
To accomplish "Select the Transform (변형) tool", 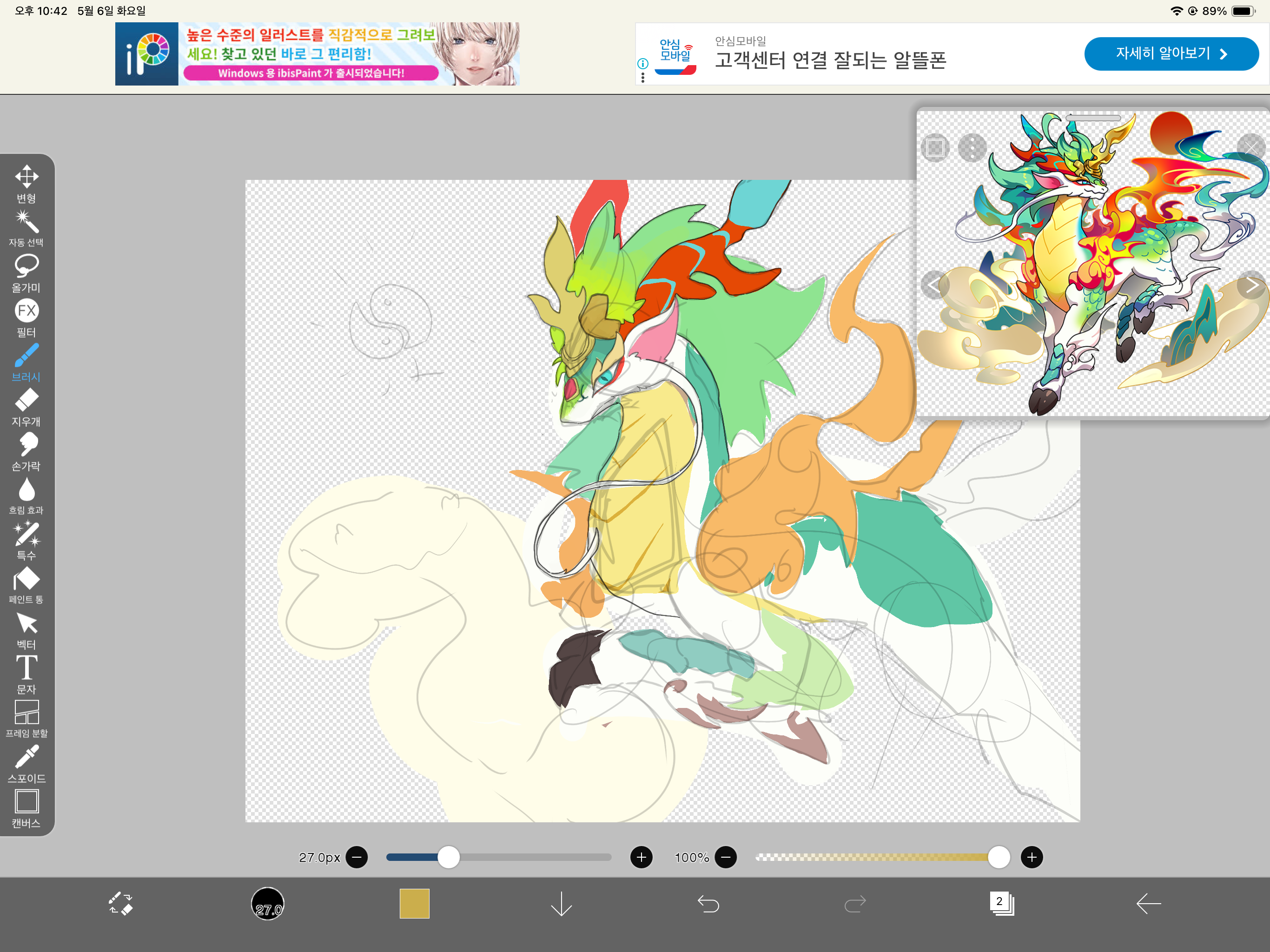I will pos(26,185).
